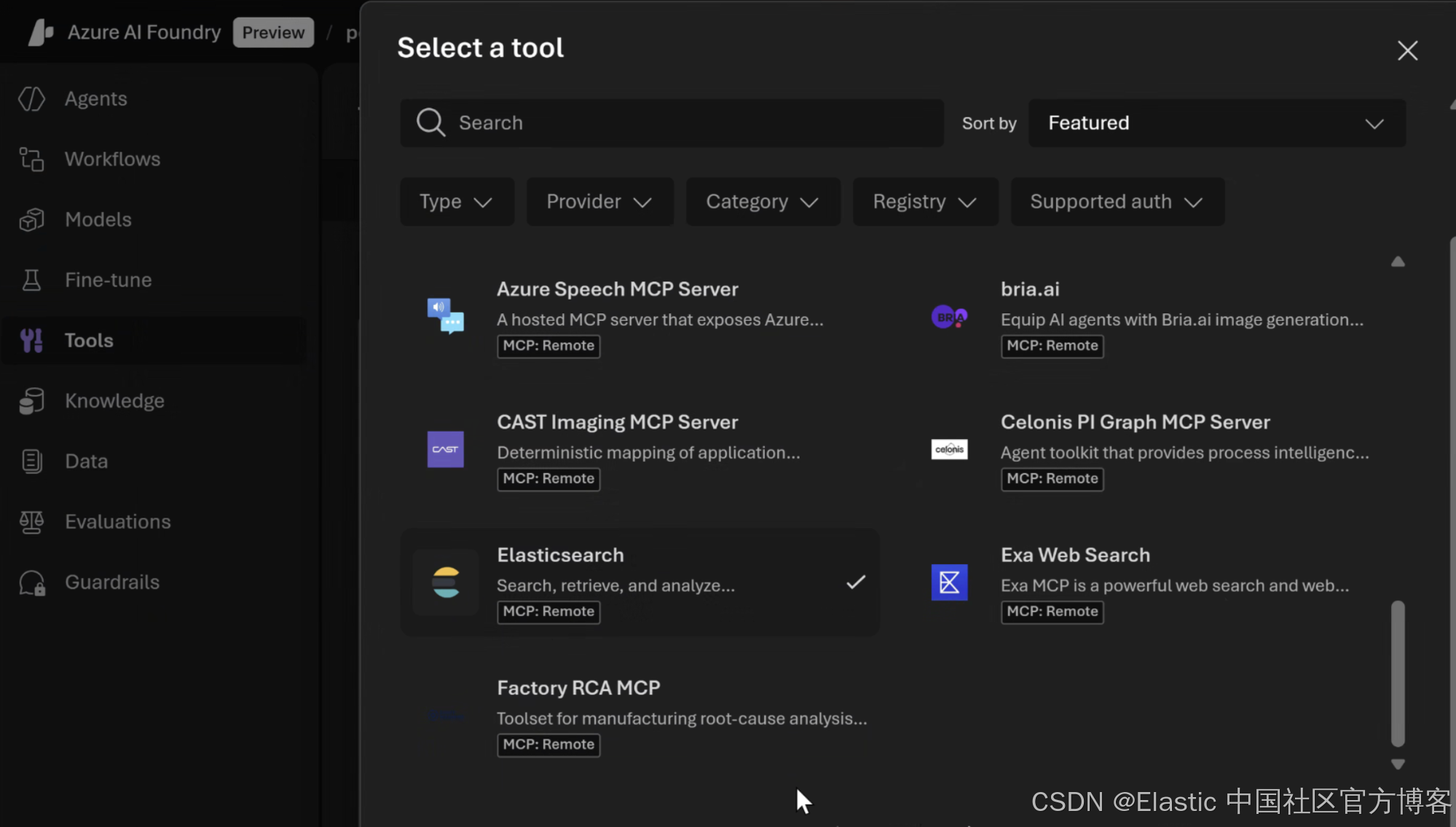Click the tool list scrollbar thumb

(1397, 673)
